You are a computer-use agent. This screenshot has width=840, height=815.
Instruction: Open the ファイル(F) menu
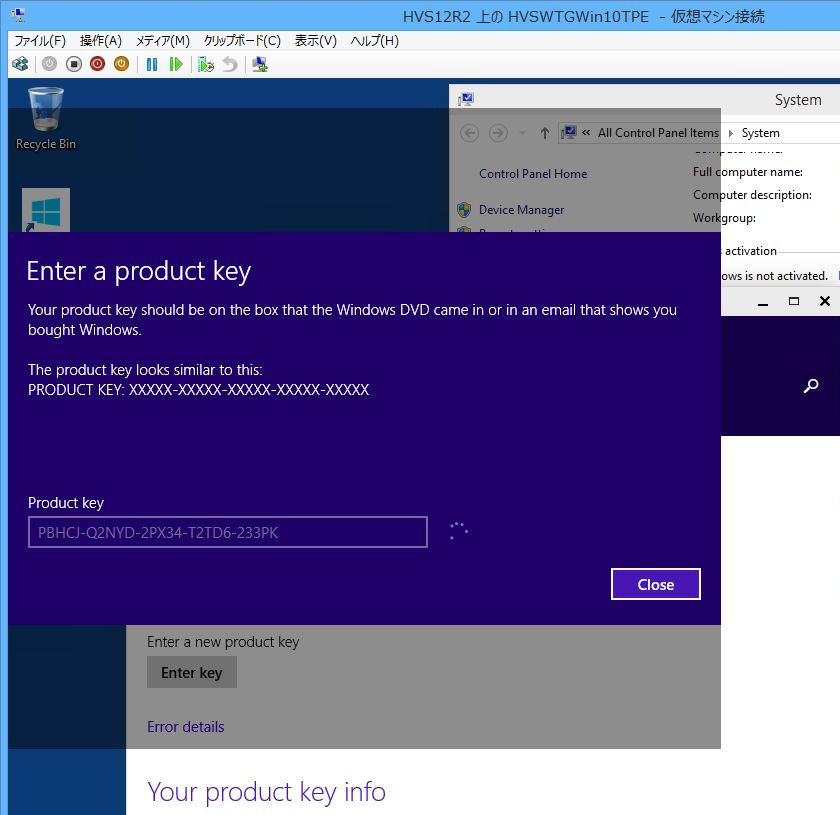pos(40,41)
